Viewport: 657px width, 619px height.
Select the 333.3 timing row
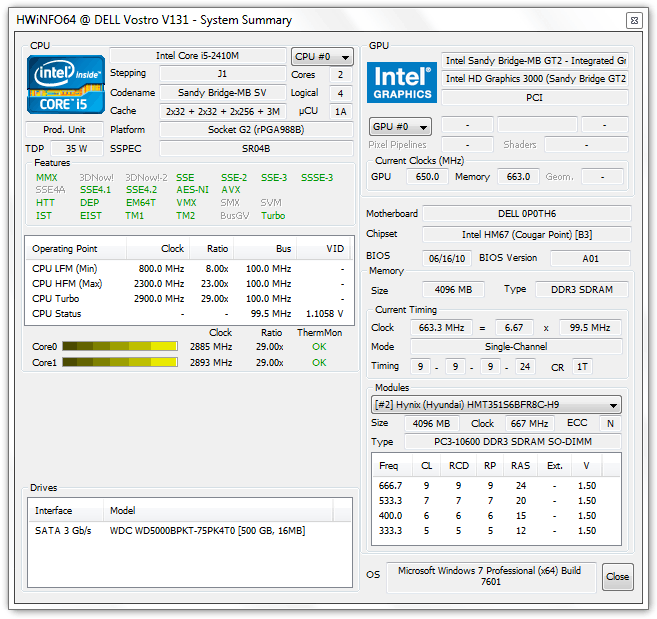click(496, 531)
